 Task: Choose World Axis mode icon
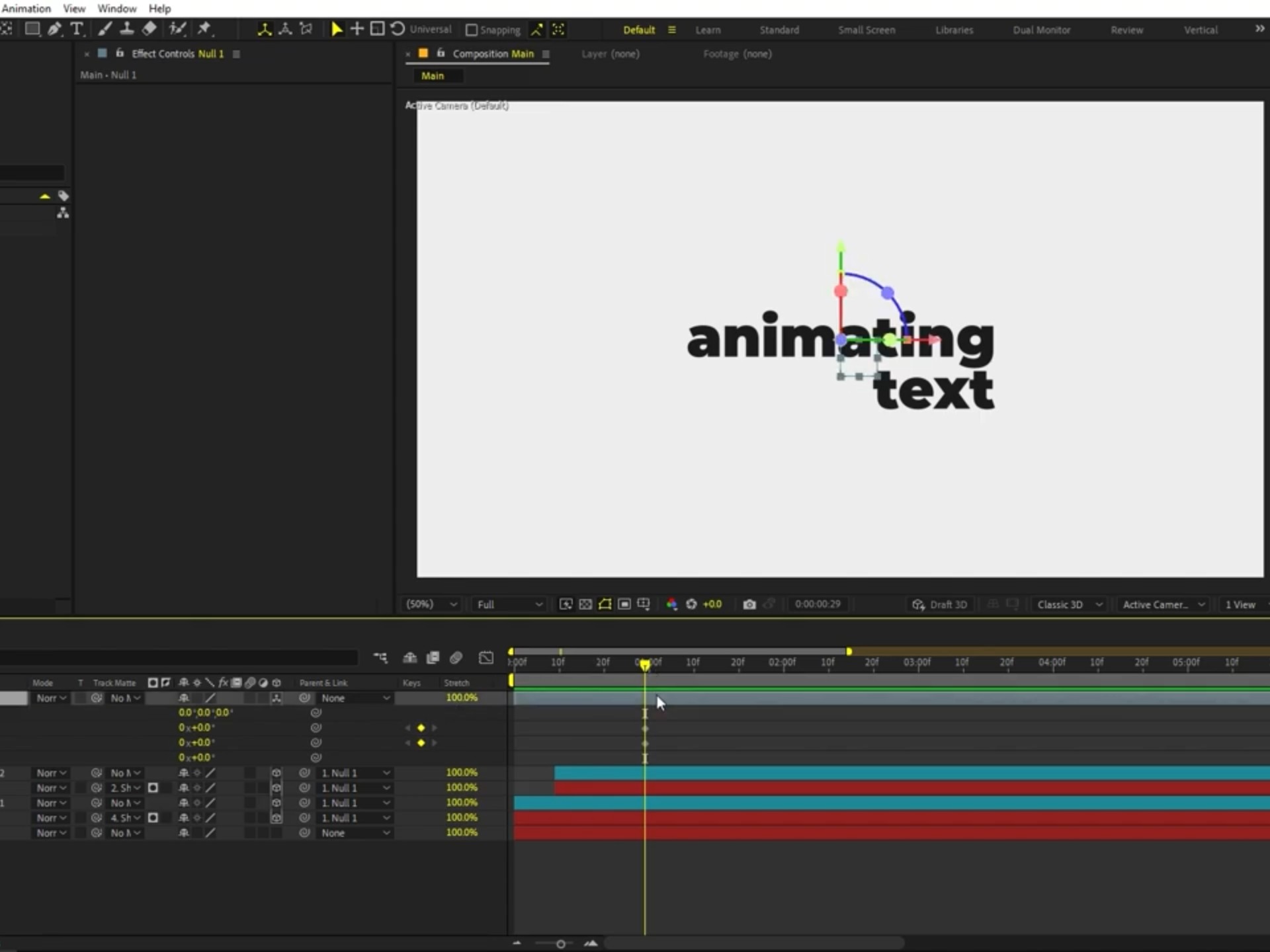[285, 29]
